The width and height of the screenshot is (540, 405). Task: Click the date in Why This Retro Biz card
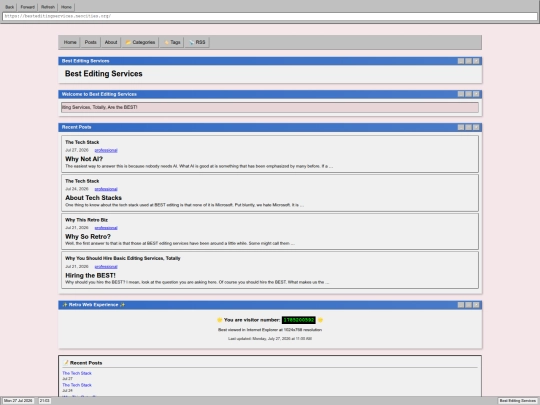point(77,228)
